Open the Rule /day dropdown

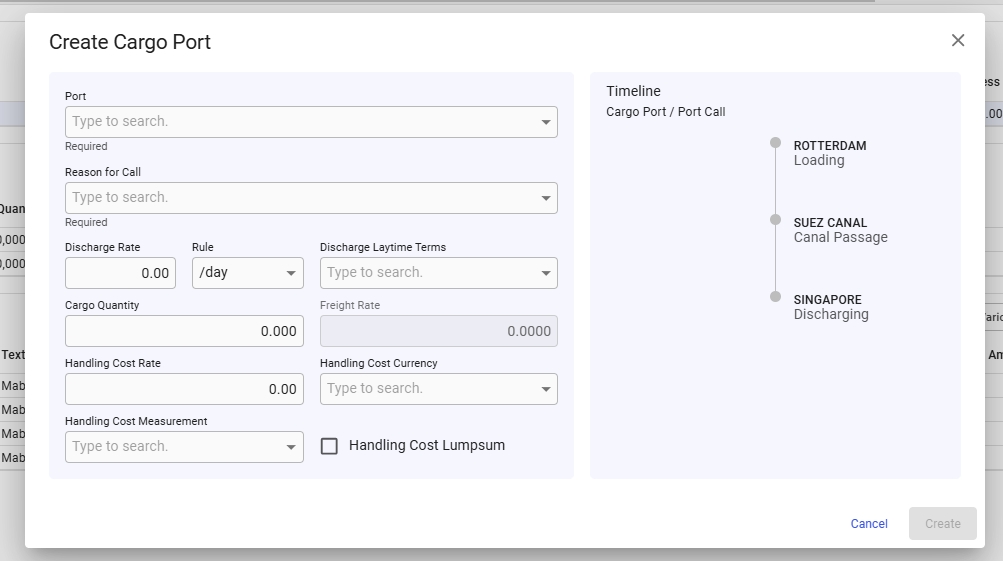(x=291, y=273)
